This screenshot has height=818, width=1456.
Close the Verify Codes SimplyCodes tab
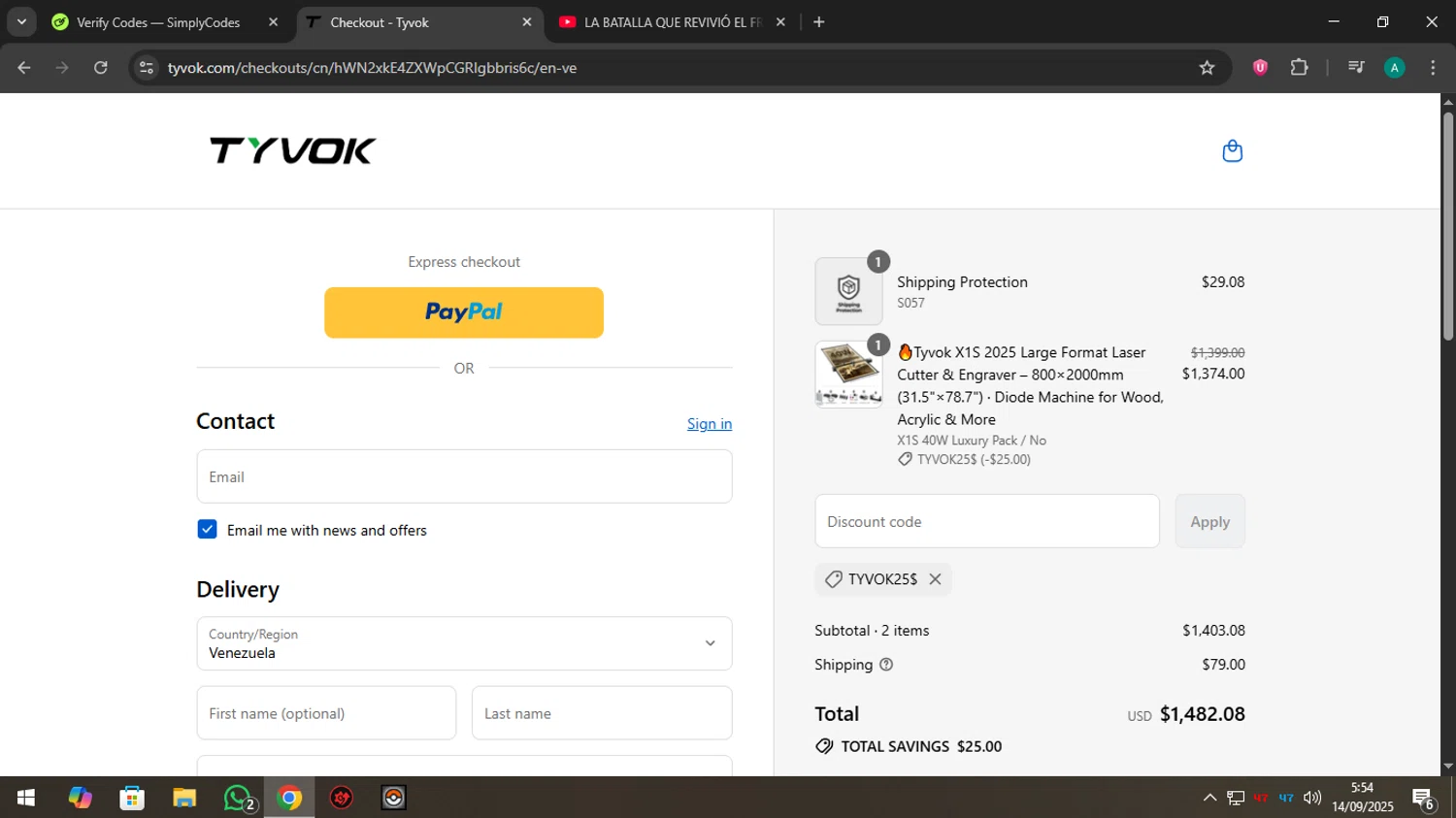click(273, 21)
